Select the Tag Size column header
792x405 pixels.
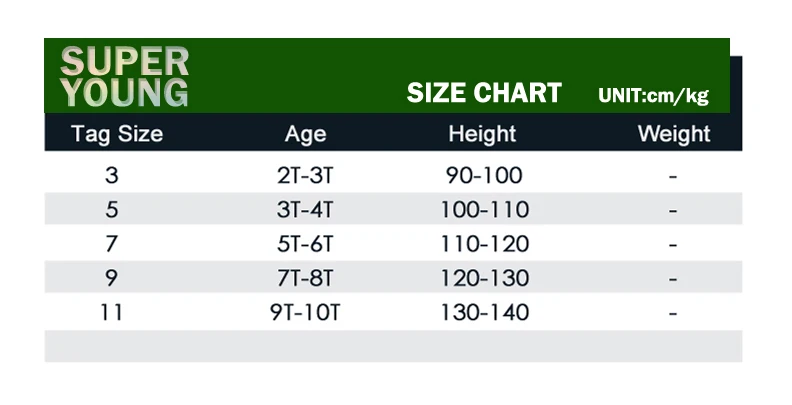tap(117, 134)
